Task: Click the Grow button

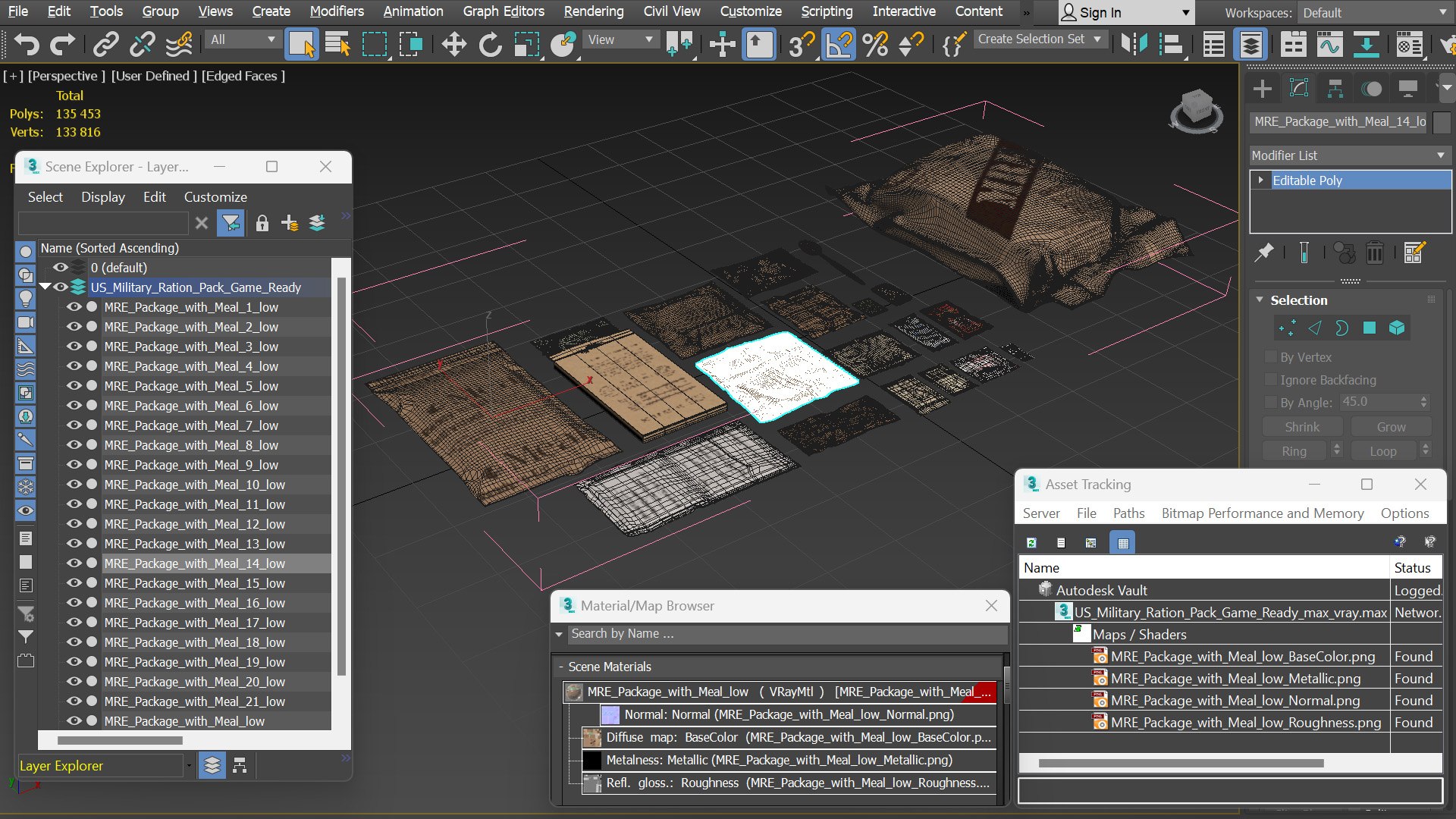Action: tap(1391, 427)
